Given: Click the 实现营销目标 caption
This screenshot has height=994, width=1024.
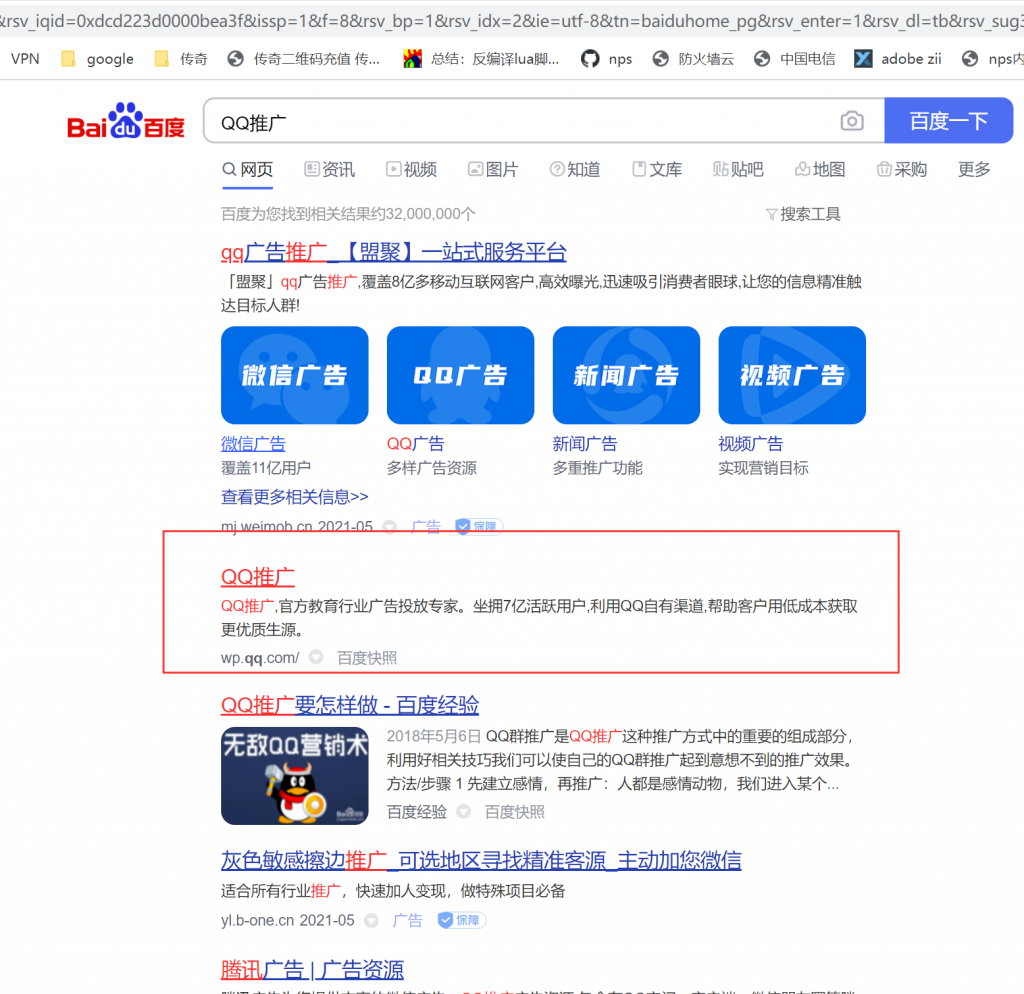Looking at the screenshot, I should click(x=763, y=468).
